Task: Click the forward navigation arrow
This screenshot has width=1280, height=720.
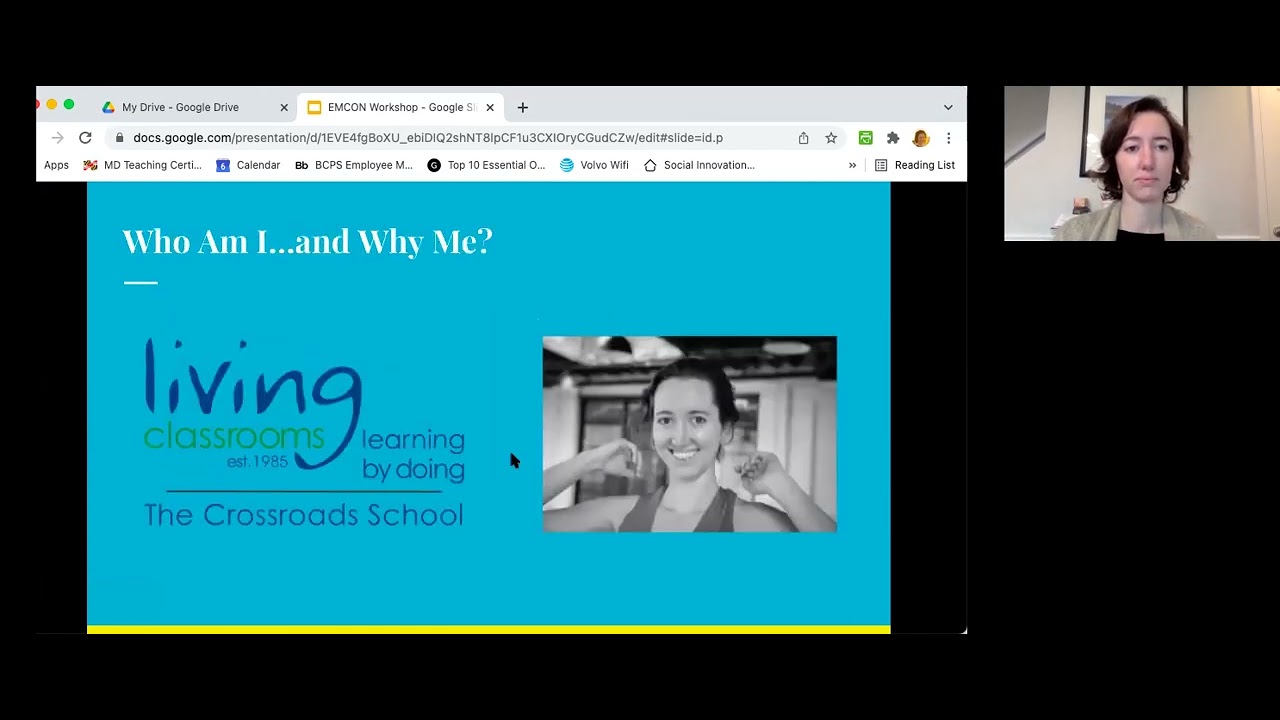Action: 57,138
